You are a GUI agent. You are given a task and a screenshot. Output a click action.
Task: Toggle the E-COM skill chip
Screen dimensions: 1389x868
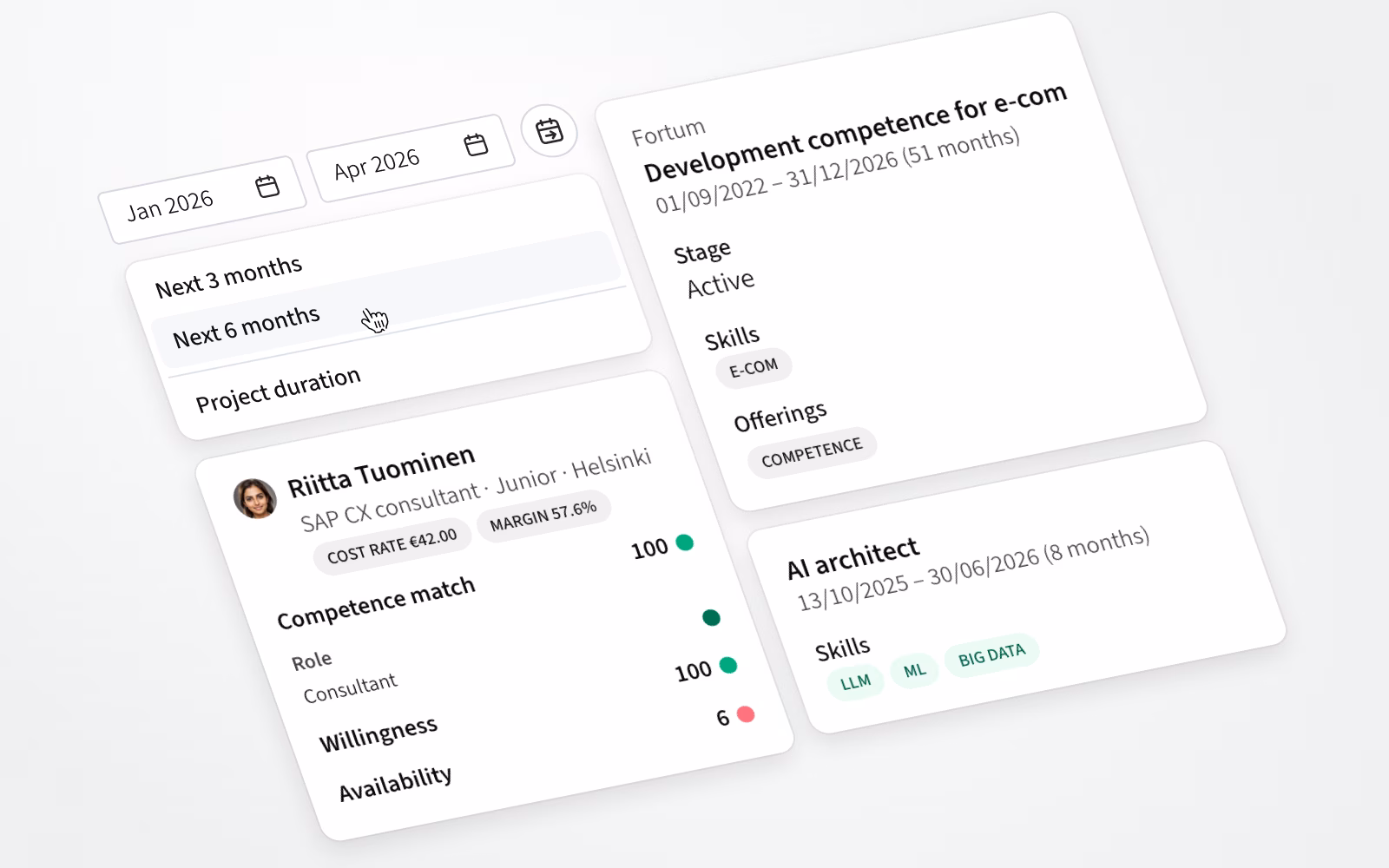point(753,366)
